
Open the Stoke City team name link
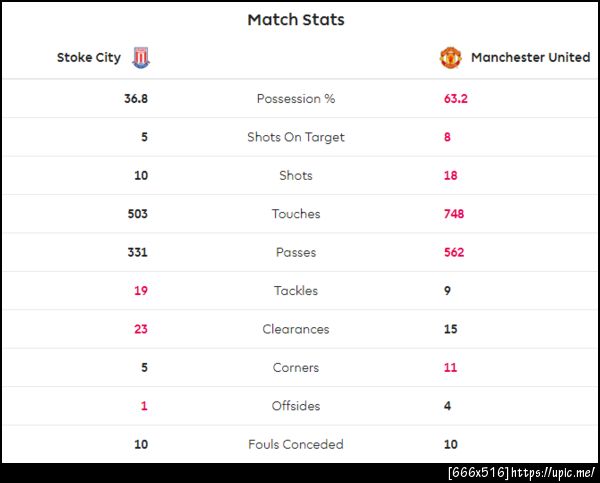click(x=88, y=58)
